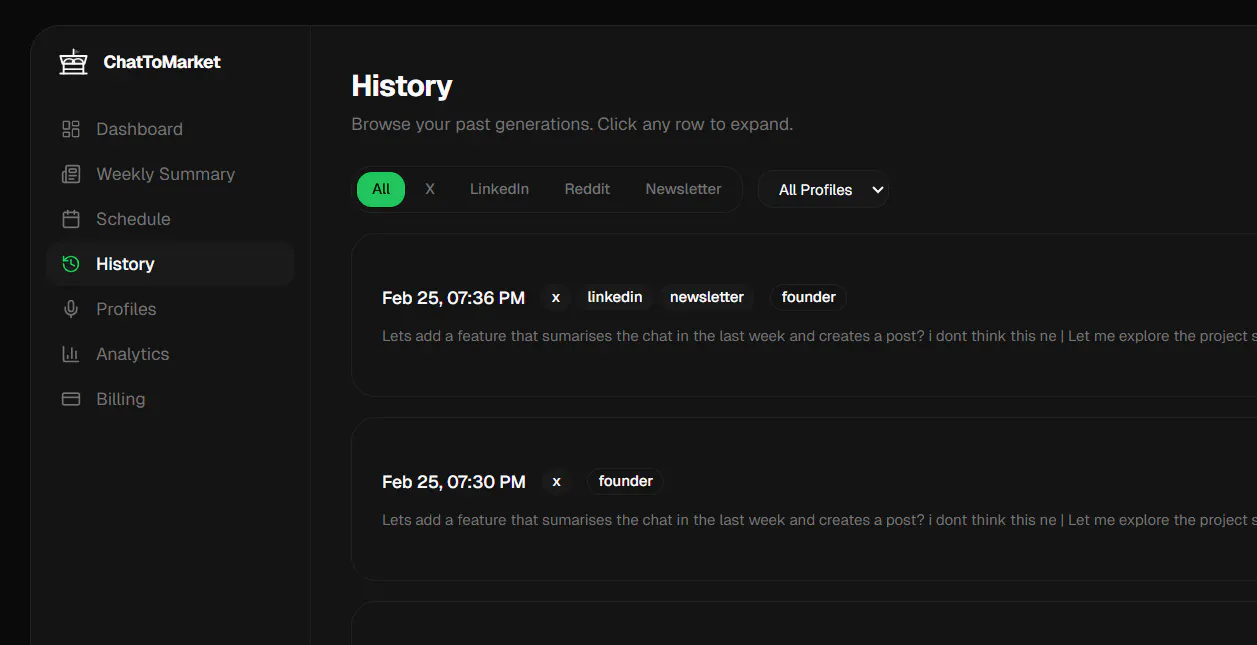Go to the Billing page
Screen dimensions: 1257x645
170,399
